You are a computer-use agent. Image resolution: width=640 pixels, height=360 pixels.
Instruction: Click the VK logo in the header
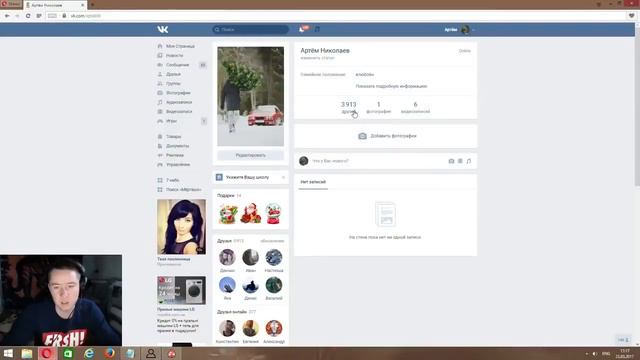162,29
